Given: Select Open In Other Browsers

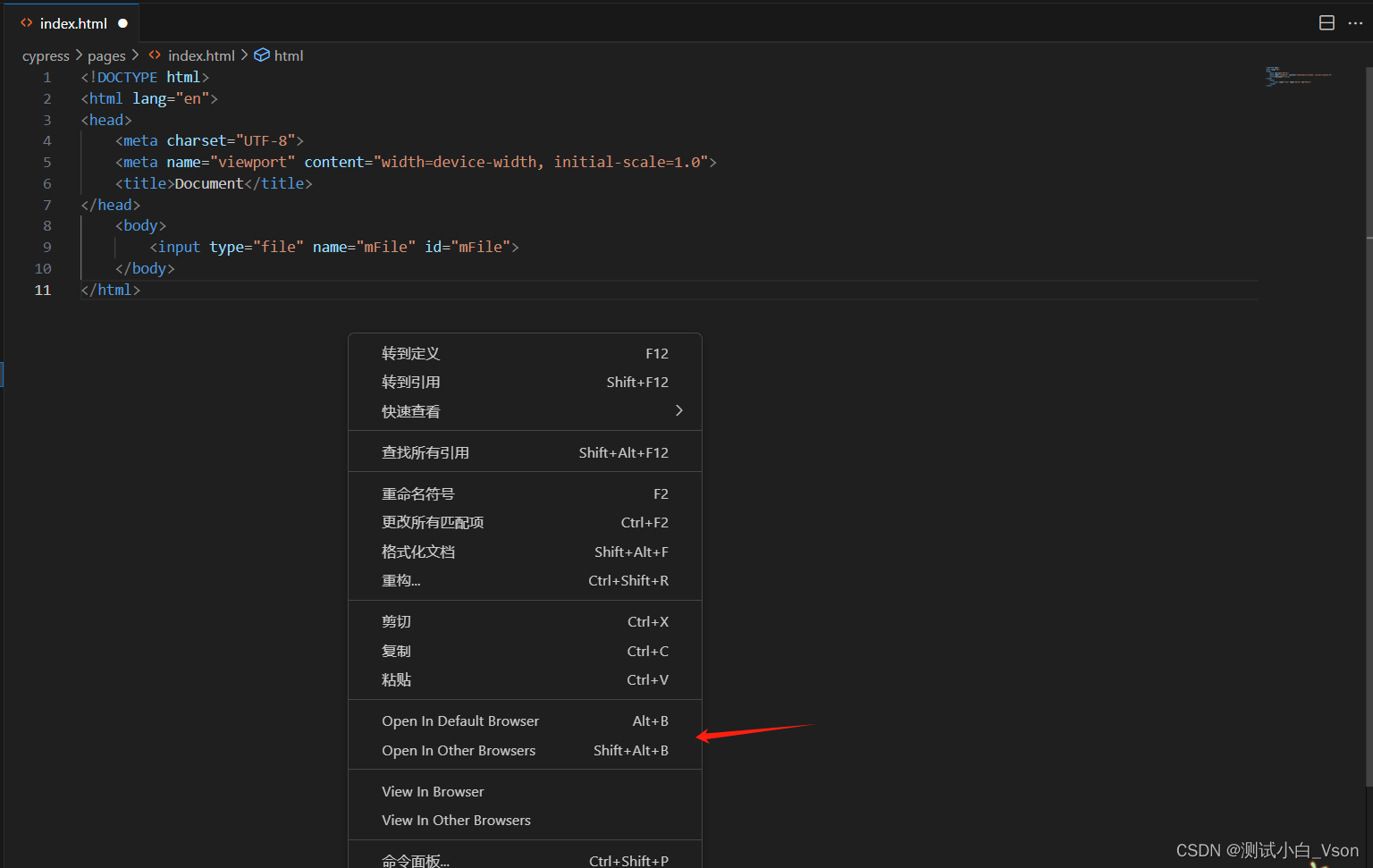Looking at the screenshot, I should tap(525, 750).
